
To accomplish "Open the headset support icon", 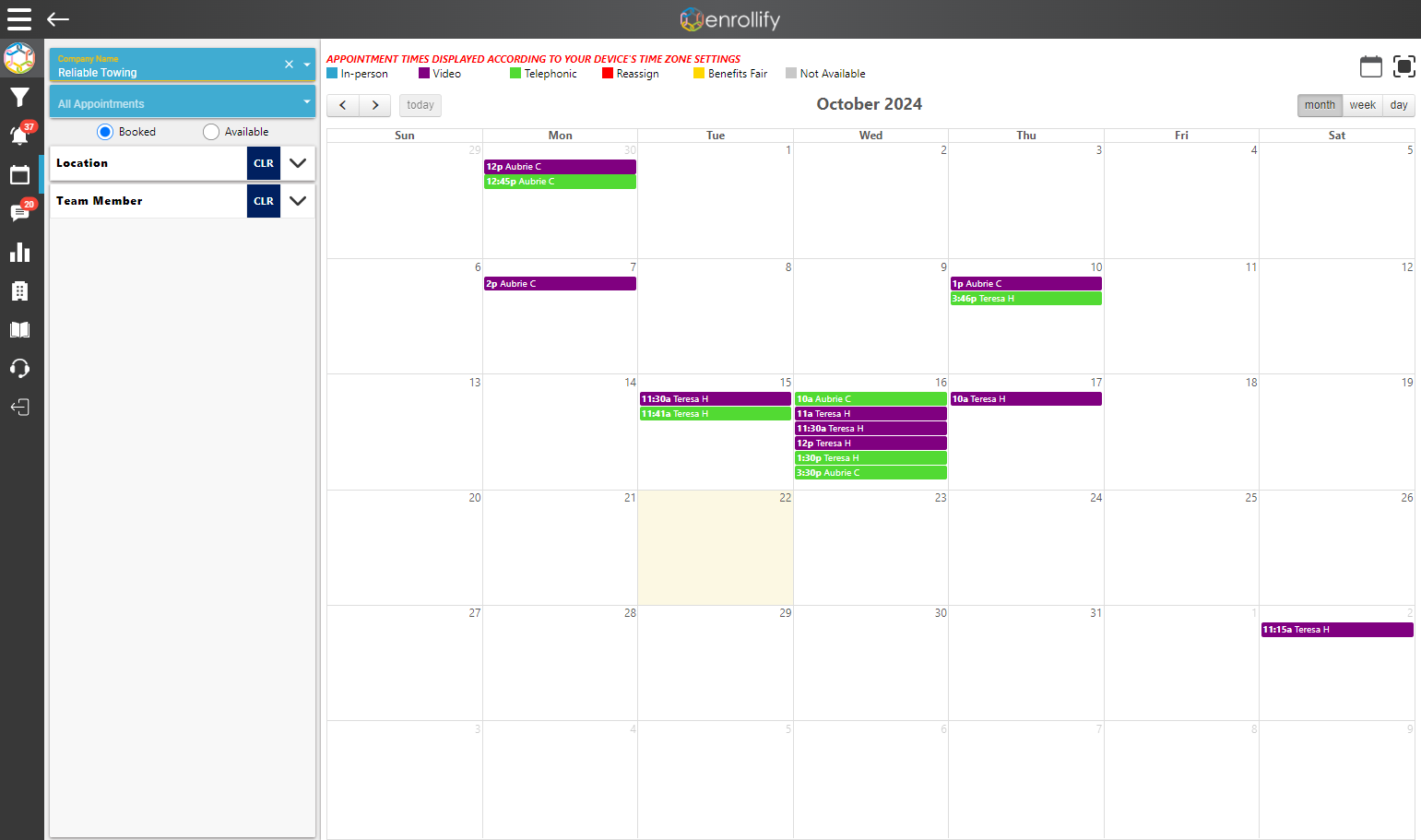I will 19,368.
